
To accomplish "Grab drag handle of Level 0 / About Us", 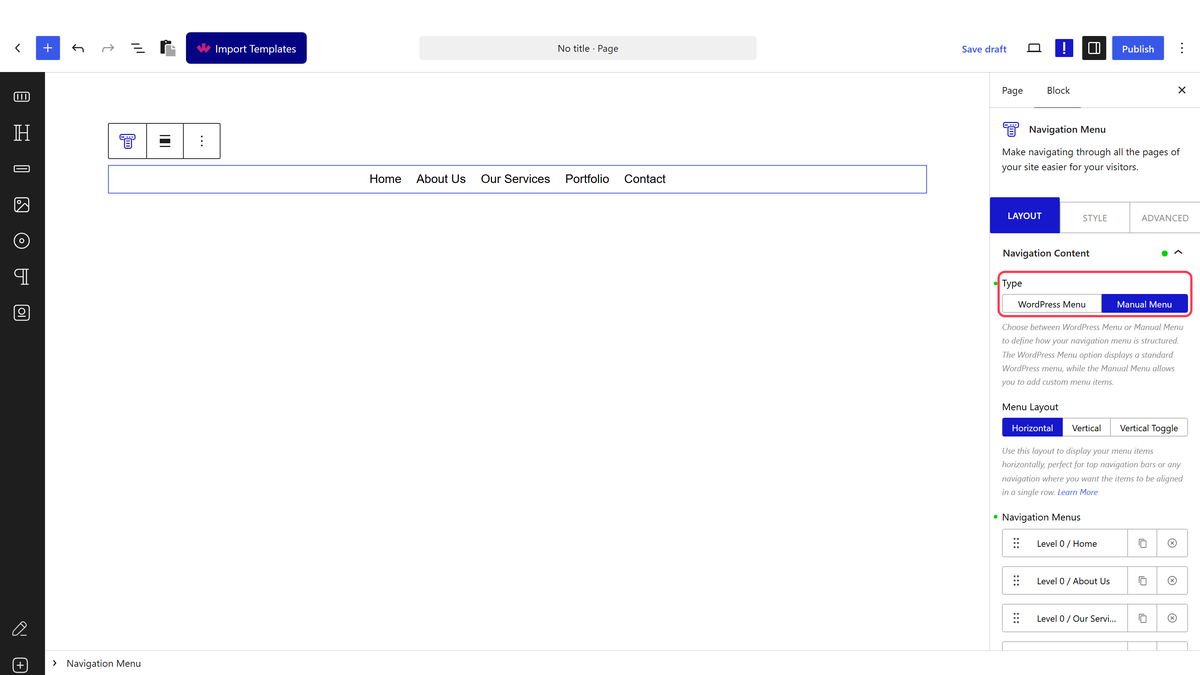I will tap(1016, 581).
